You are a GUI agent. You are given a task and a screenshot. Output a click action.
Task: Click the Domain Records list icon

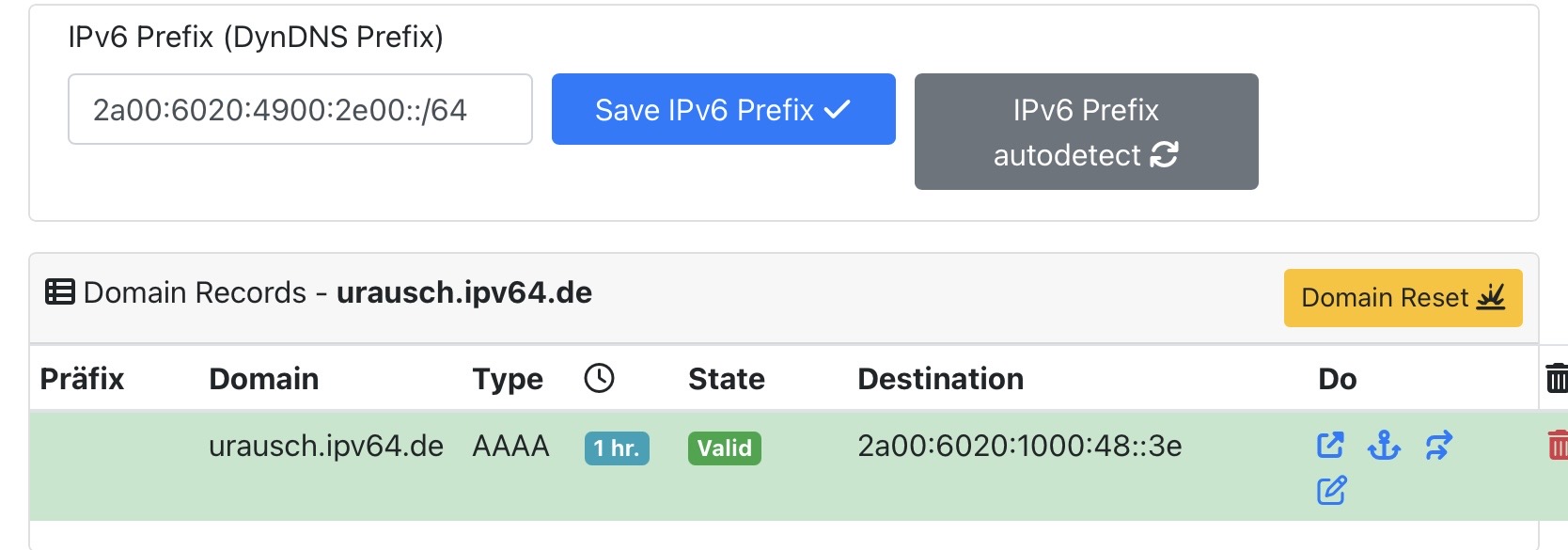60,292
